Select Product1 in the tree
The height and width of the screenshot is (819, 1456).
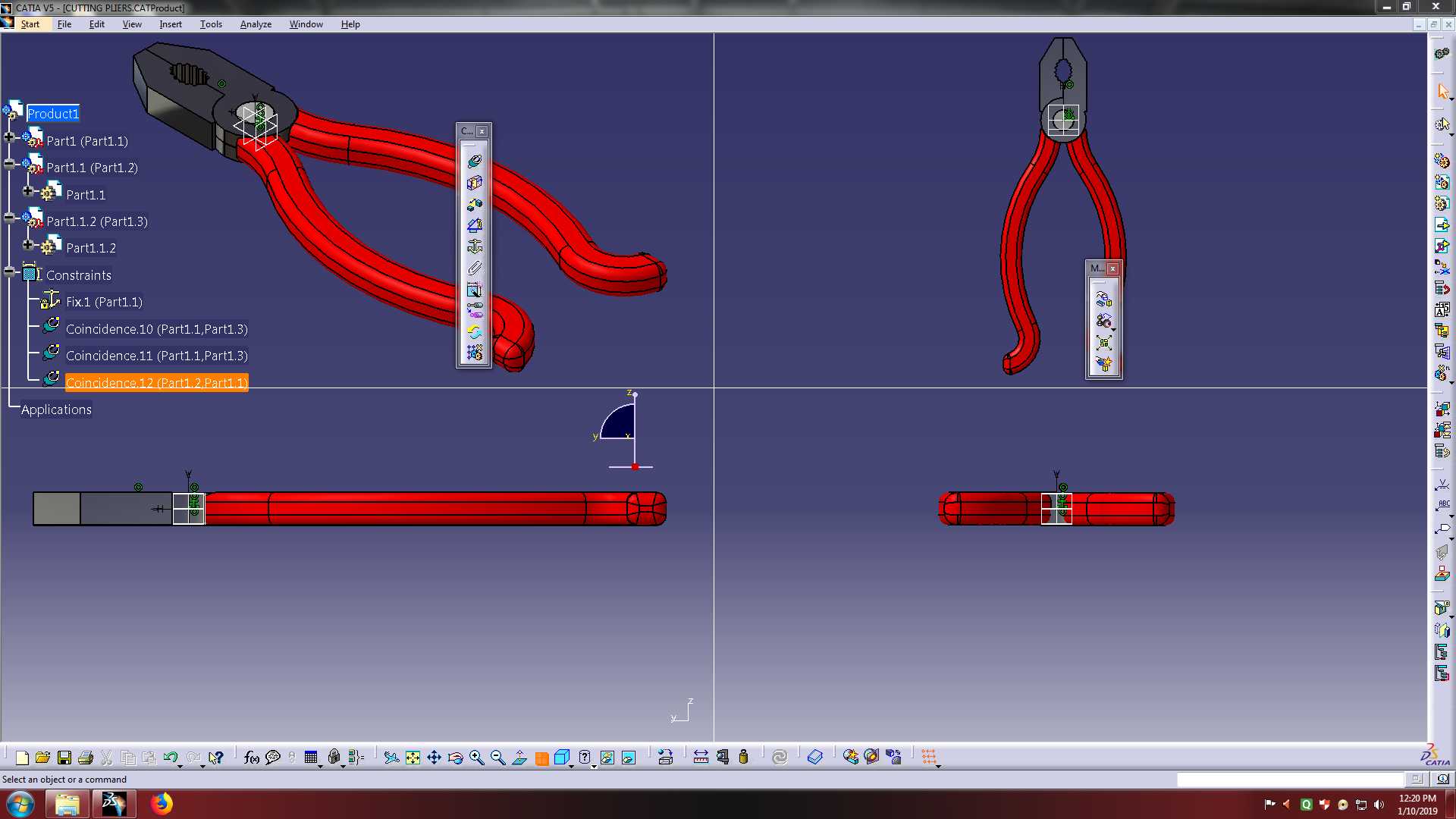coord(53,114)
